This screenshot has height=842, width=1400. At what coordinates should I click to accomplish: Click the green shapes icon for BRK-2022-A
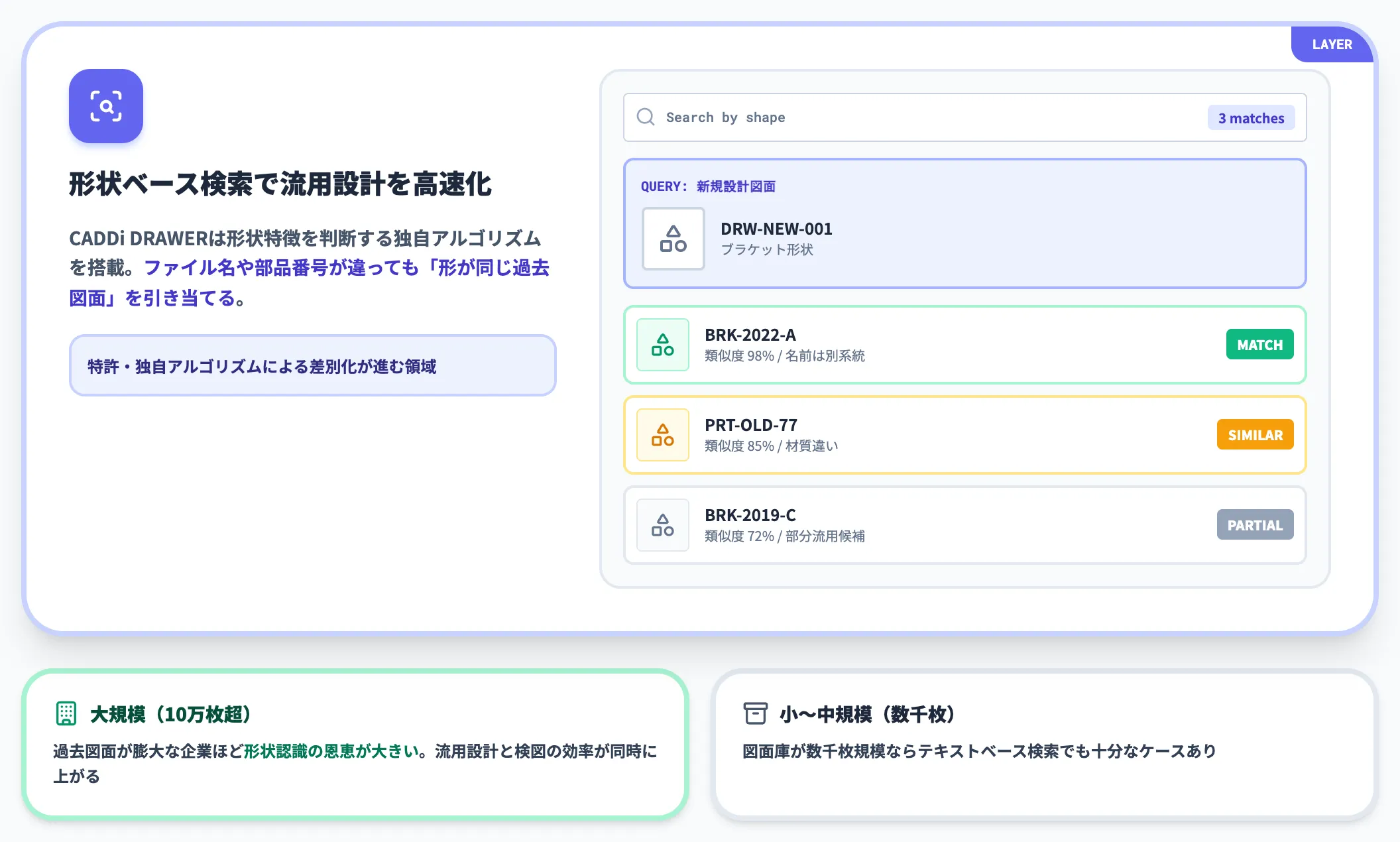[663, 345]
